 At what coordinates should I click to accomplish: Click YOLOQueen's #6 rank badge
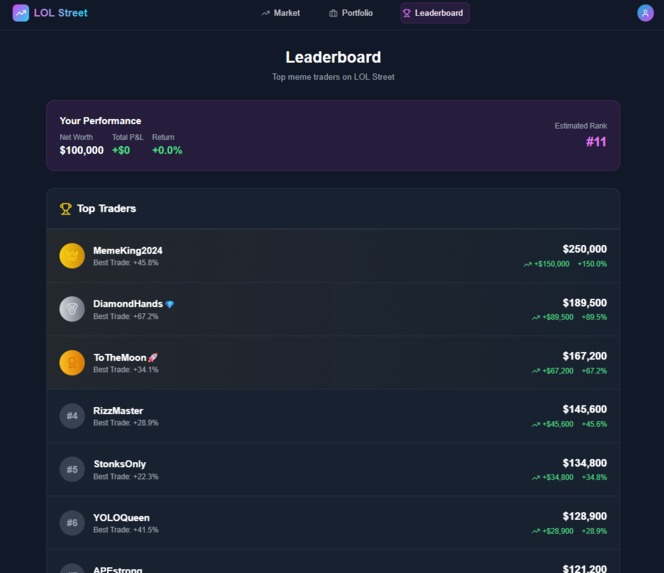(x=72, y=523)
